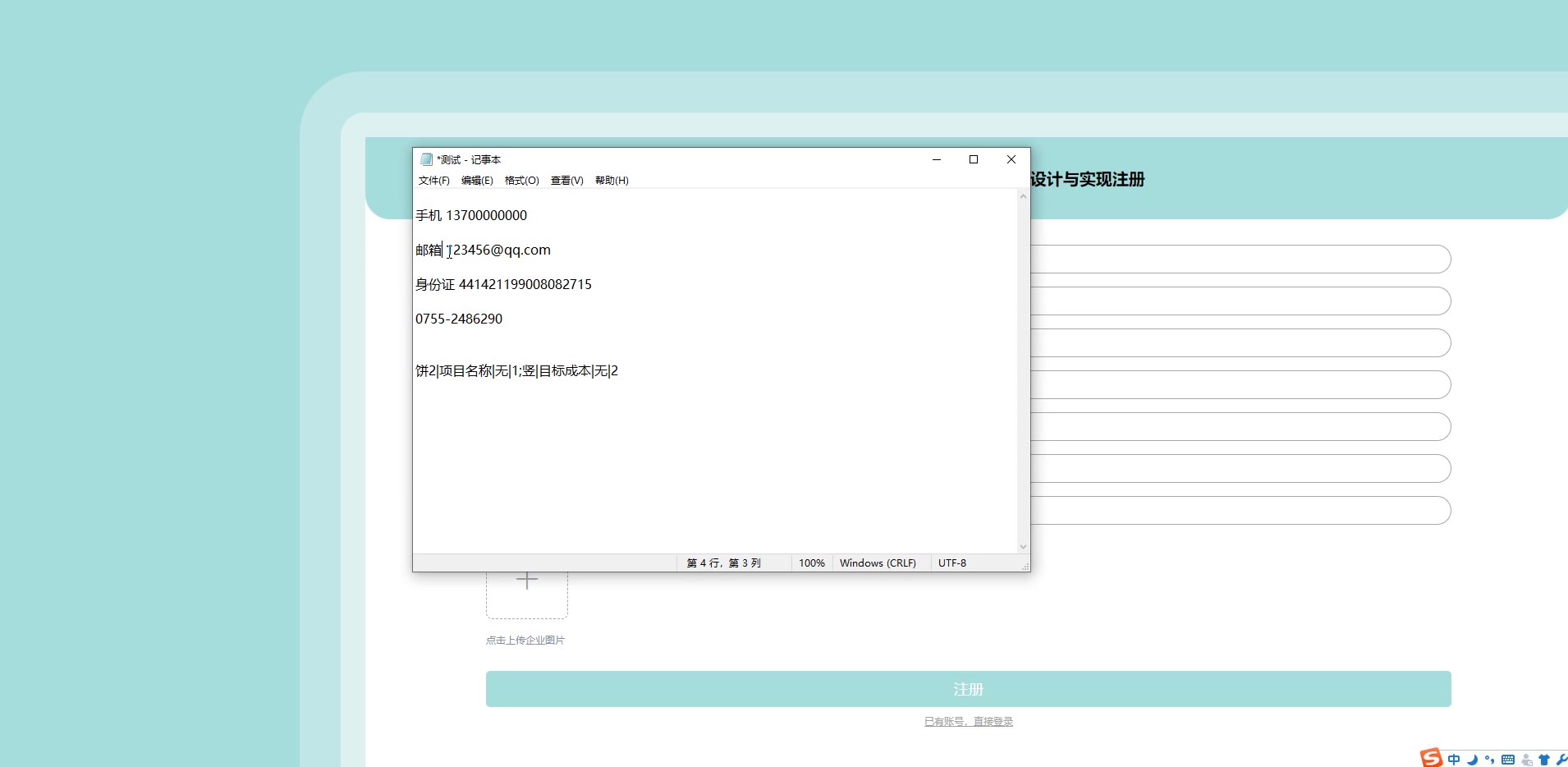Click the line '饼2|项目名称|无|1;竖|目标成本|无|2'
1568x767 pixels.
(x=516, y=371)
